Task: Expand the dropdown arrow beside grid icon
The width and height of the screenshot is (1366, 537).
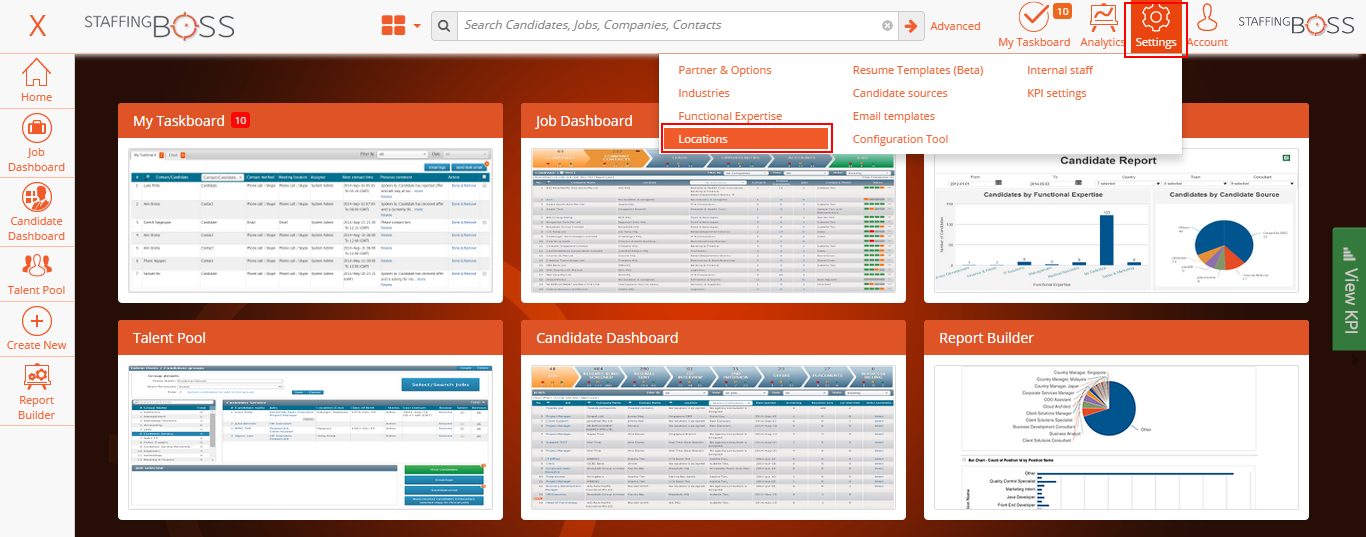Action: [416, 26]
